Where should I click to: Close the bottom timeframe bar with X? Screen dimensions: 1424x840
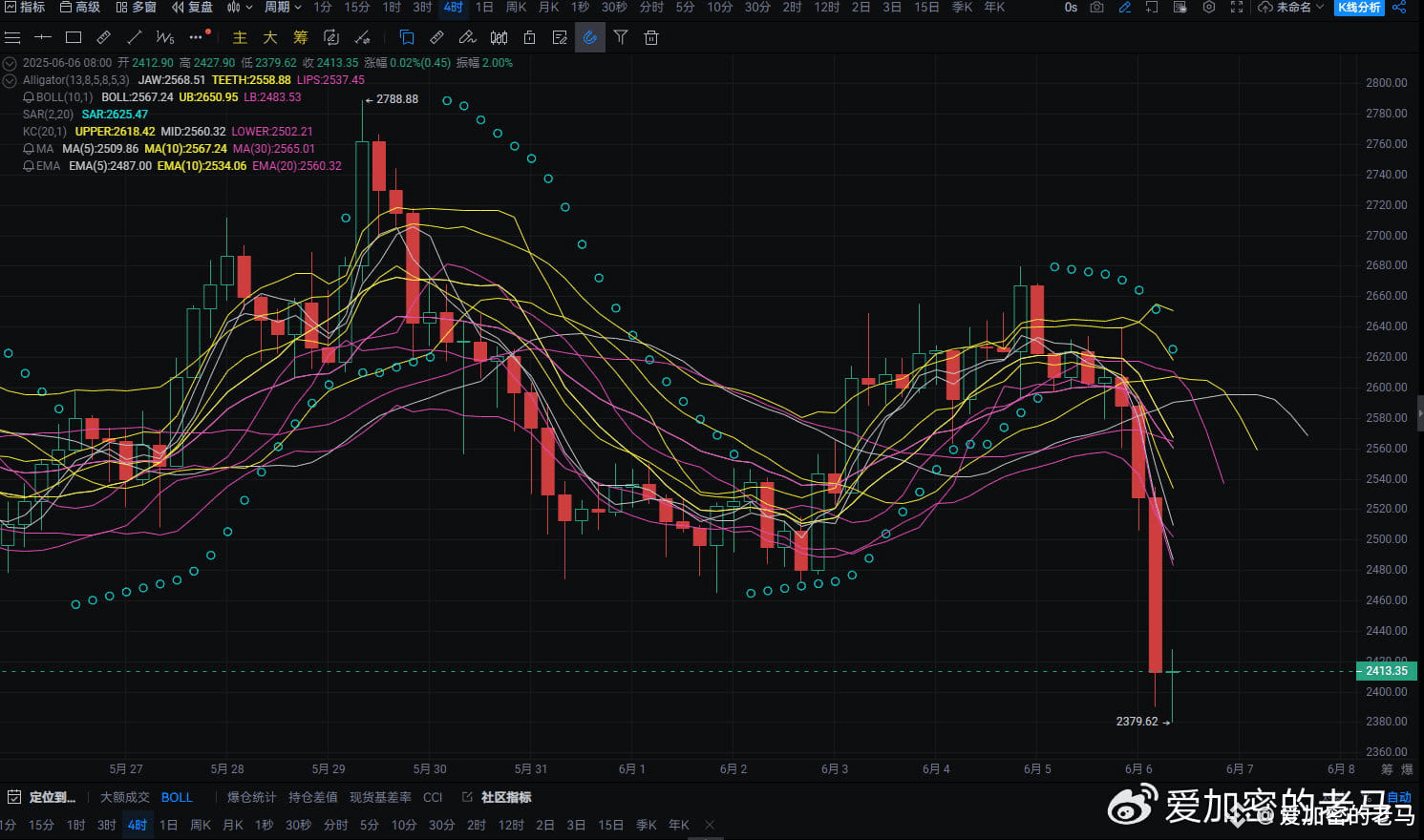coord(709,825)
